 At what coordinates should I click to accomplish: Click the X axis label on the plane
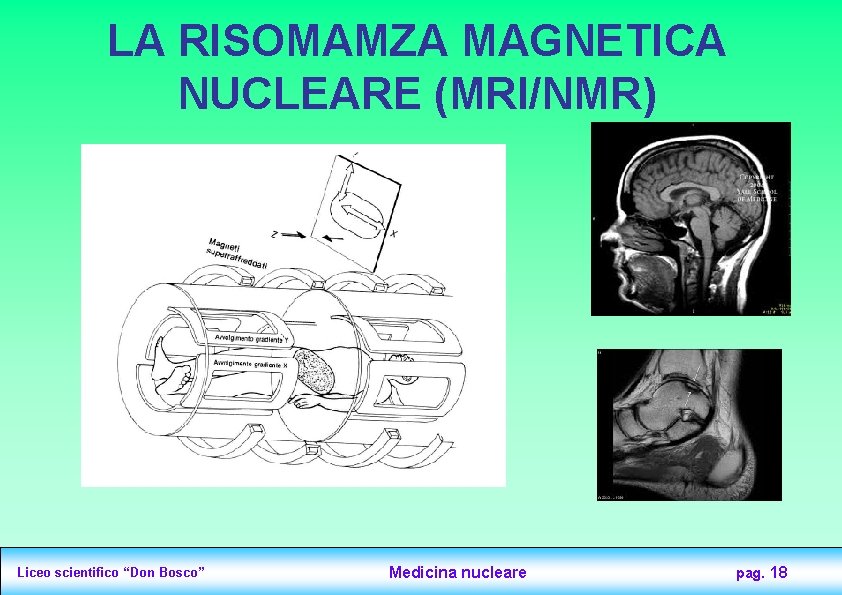(394, 234)
